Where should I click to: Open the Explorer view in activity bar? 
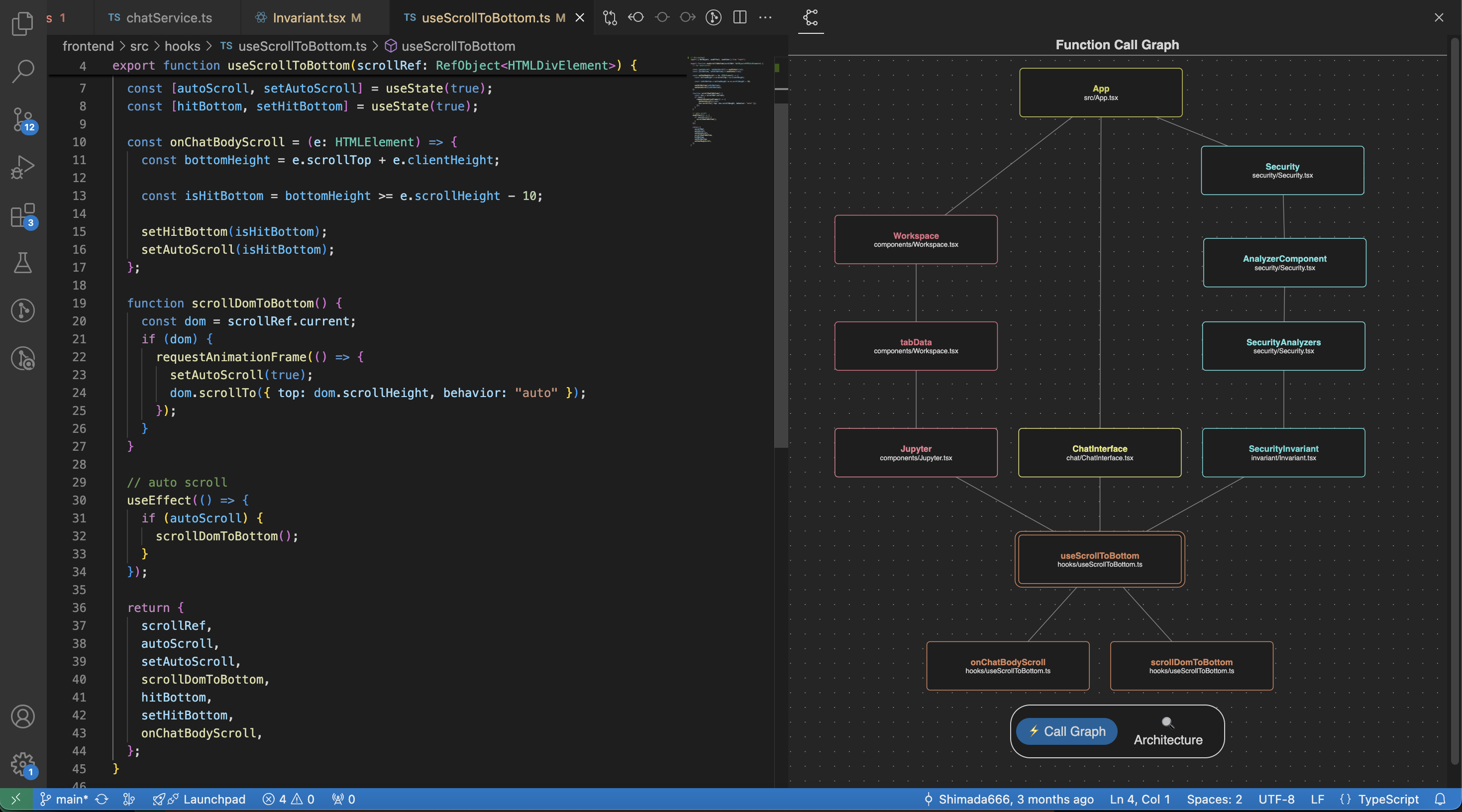coord(23,24)
